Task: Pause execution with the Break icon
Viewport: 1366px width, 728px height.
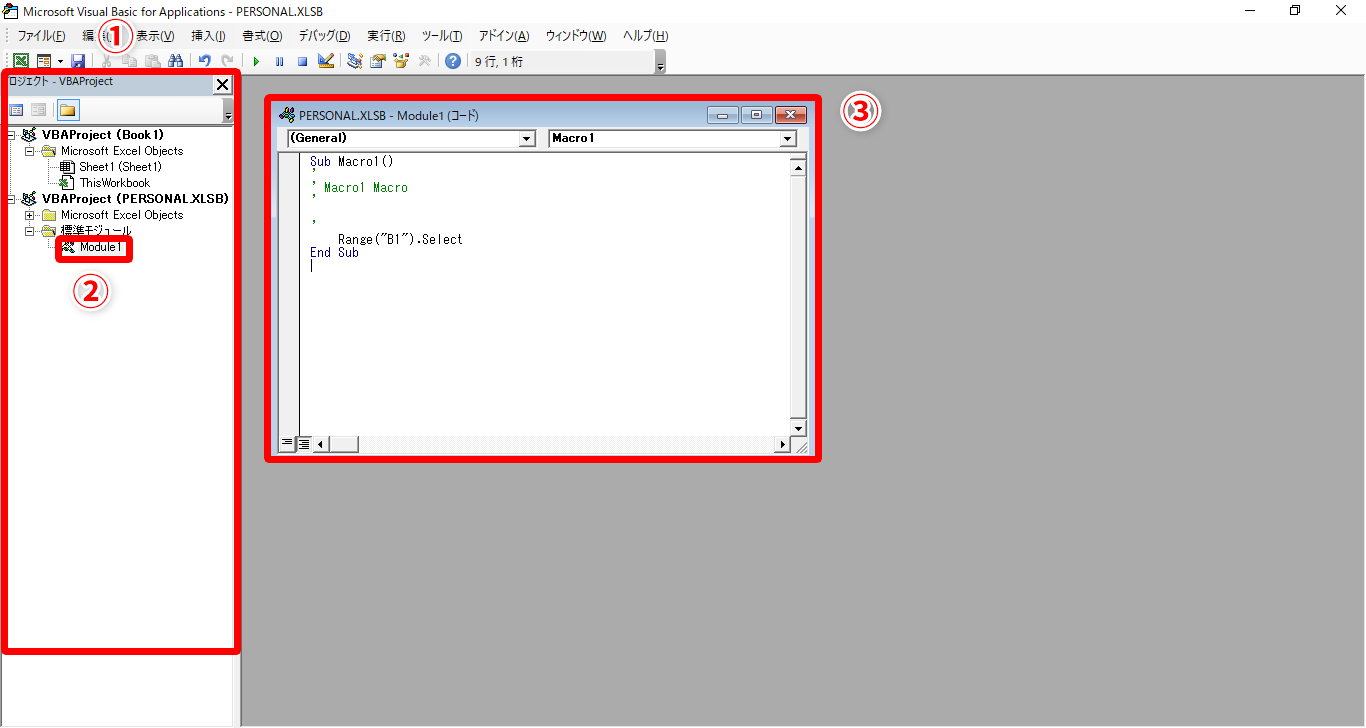Action: (279, 61)
